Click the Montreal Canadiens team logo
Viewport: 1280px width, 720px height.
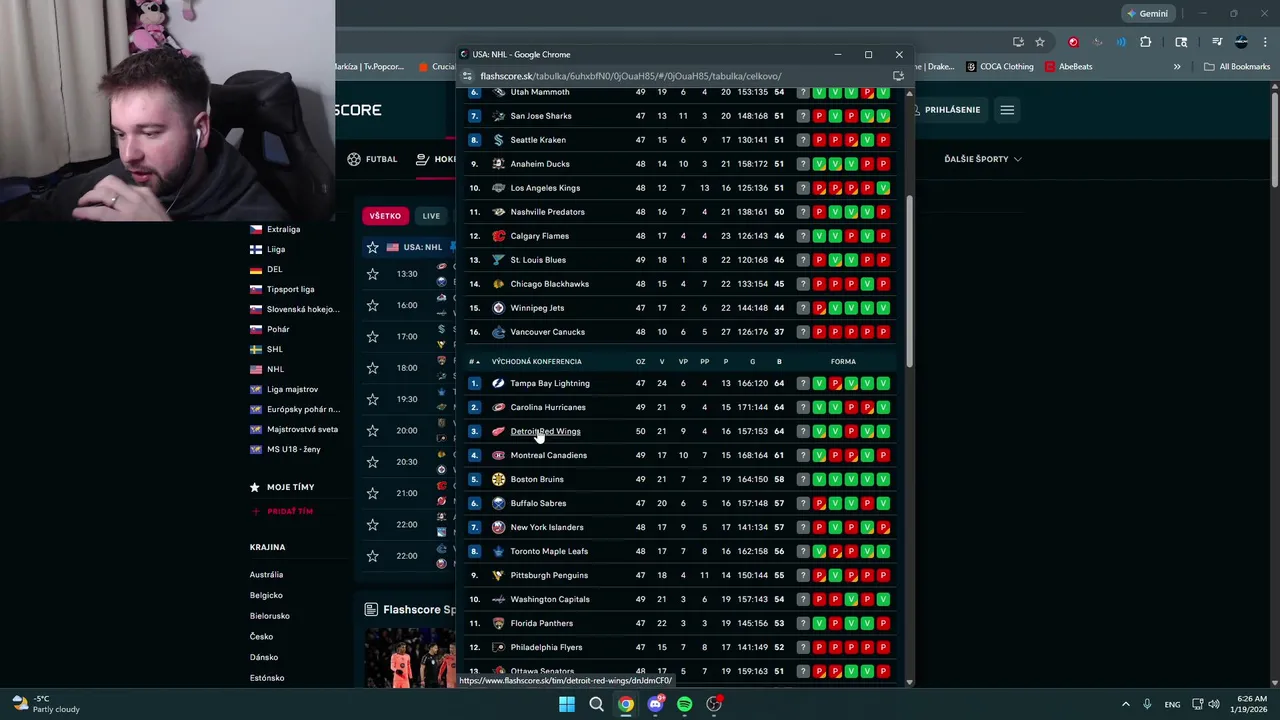pyautogui.click(x=499, y=455)
